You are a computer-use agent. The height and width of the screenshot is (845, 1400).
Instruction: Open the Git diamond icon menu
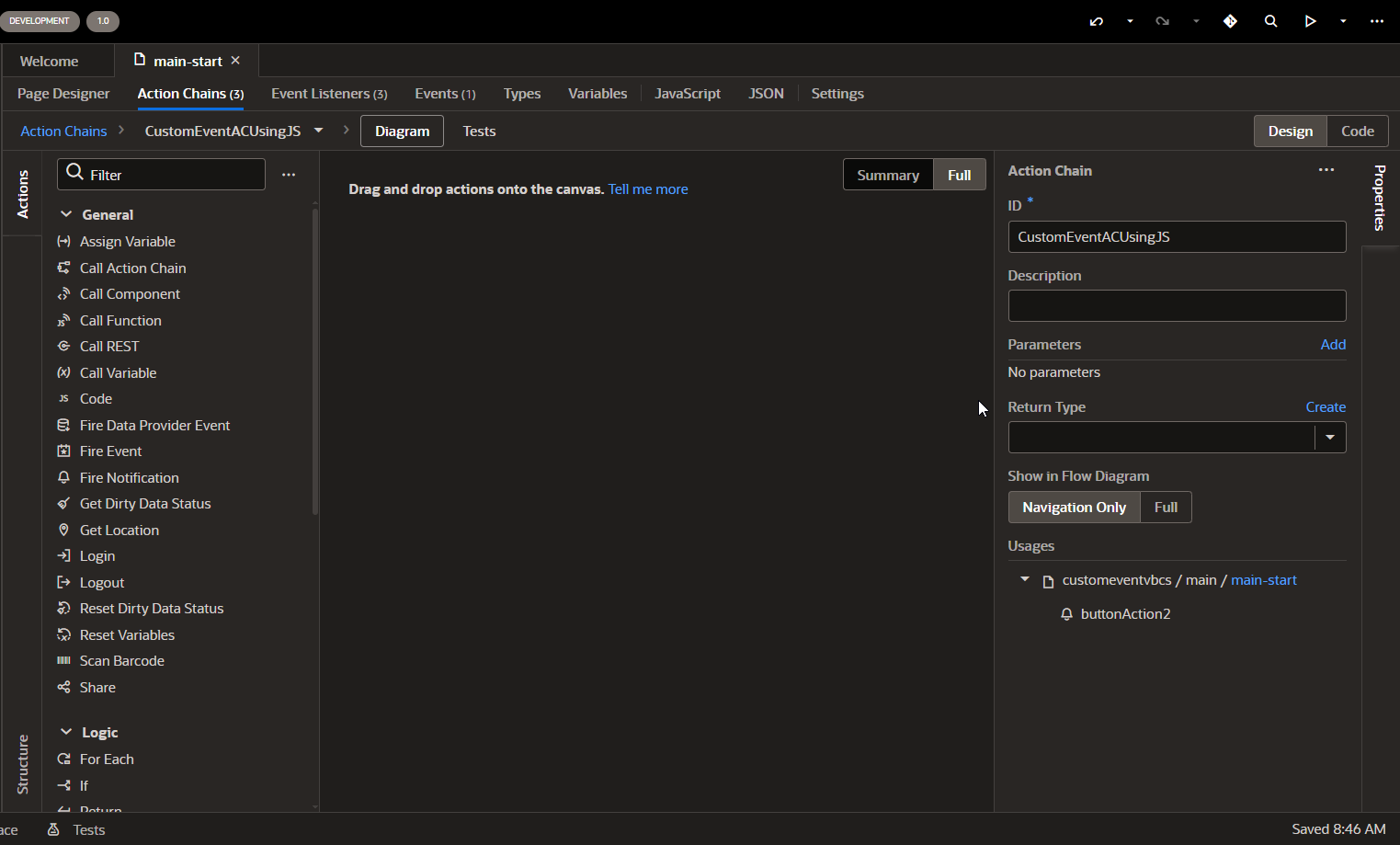pyautogui.click(x=1230, y=21)
